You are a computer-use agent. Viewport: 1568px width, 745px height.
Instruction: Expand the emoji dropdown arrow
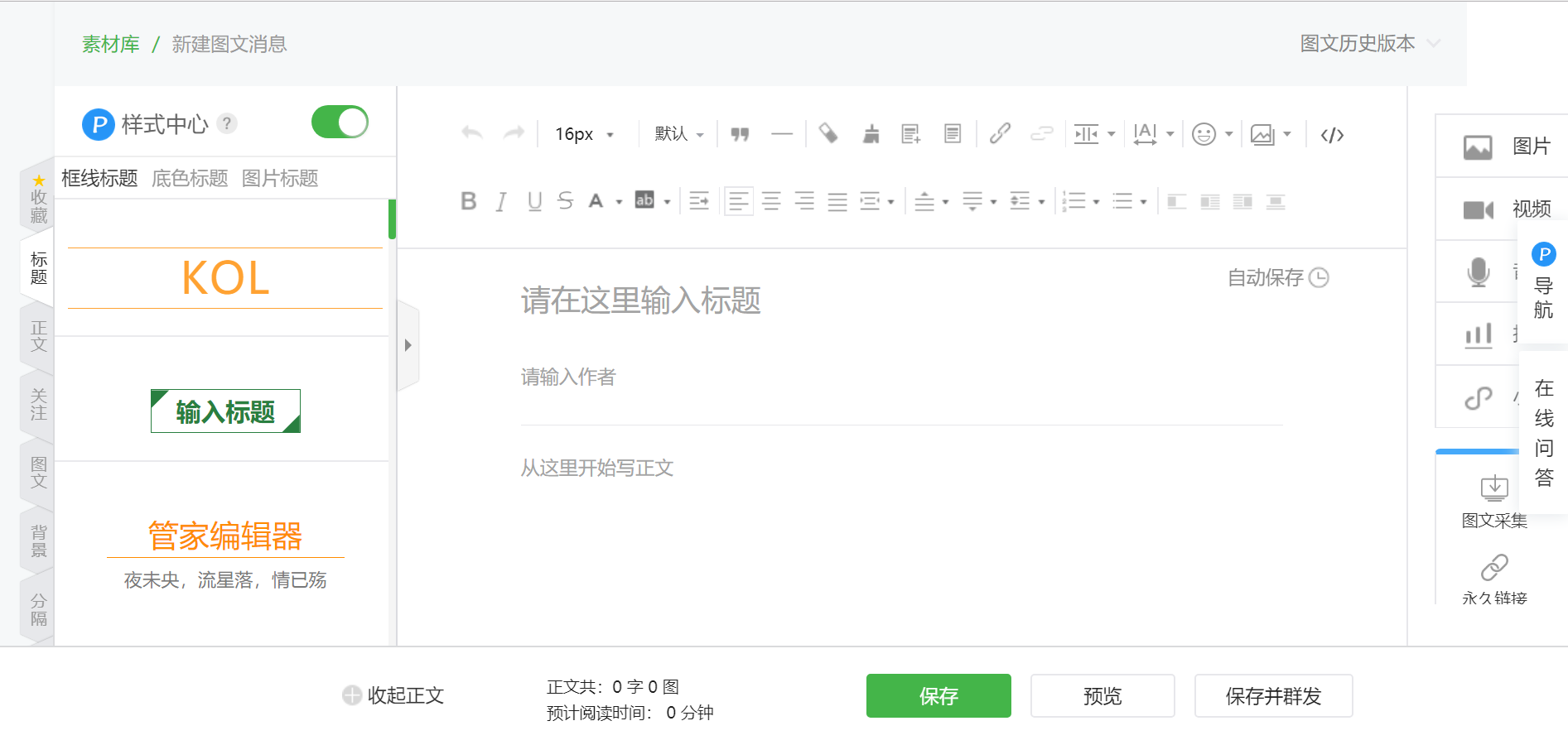(1228, 134)
